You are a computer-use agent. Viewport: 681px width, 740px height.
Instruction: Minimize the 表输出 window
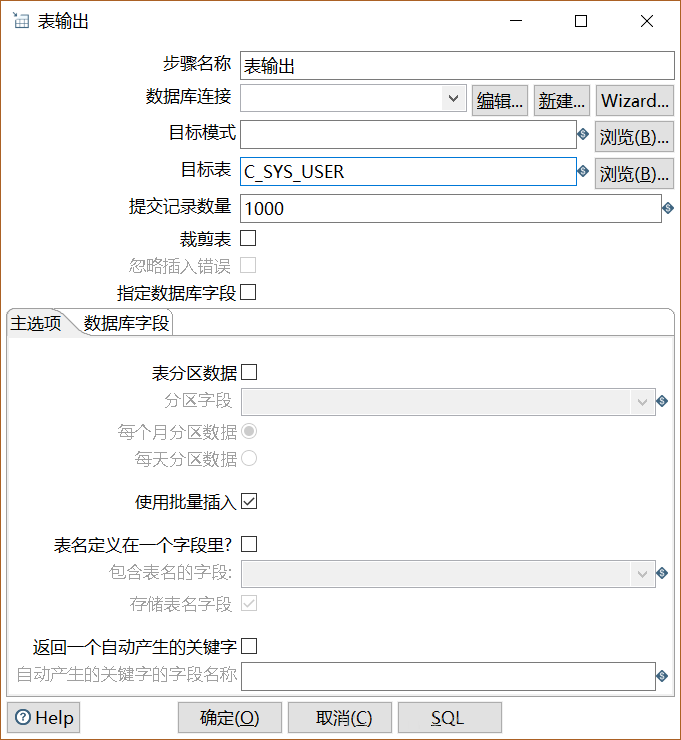coord(516,21)
